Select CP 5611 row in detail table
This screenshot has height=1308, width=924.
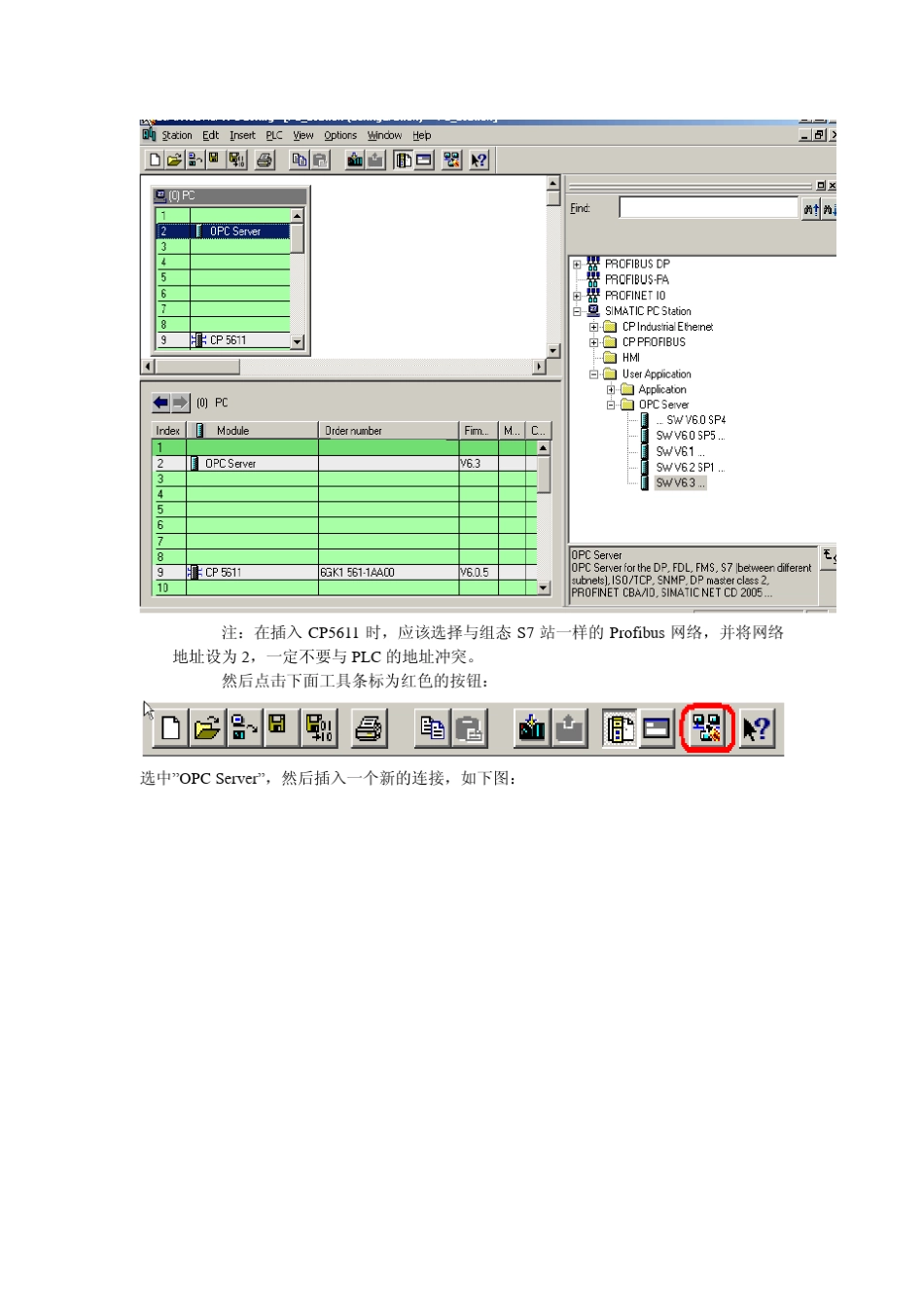pyautogui.click(x=345, y=573)
